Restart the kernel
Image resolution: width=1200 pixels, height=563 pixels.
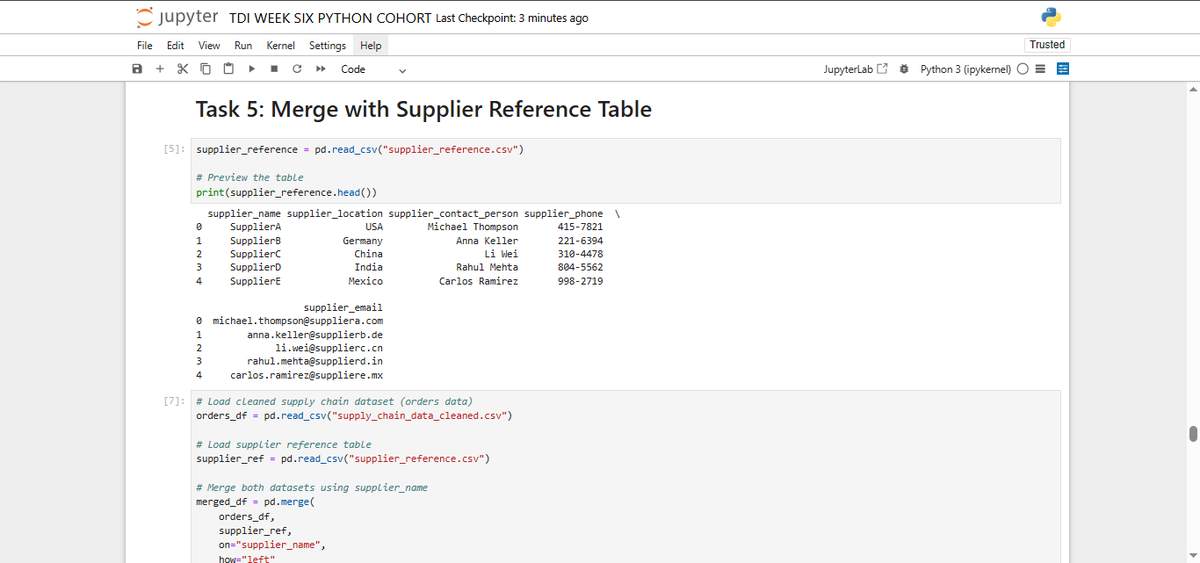click(297, 69)
